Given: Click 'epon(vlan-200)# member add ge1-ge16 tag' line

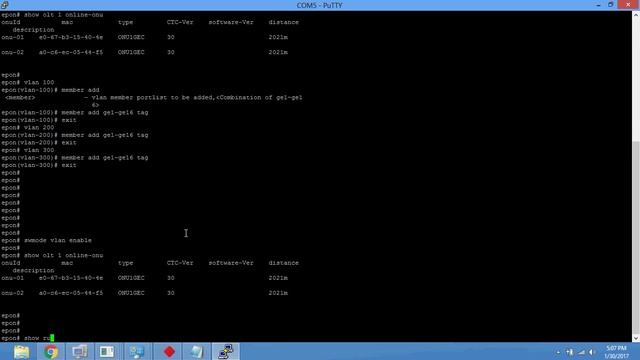Looking at the screenshot, I should 75,135.
